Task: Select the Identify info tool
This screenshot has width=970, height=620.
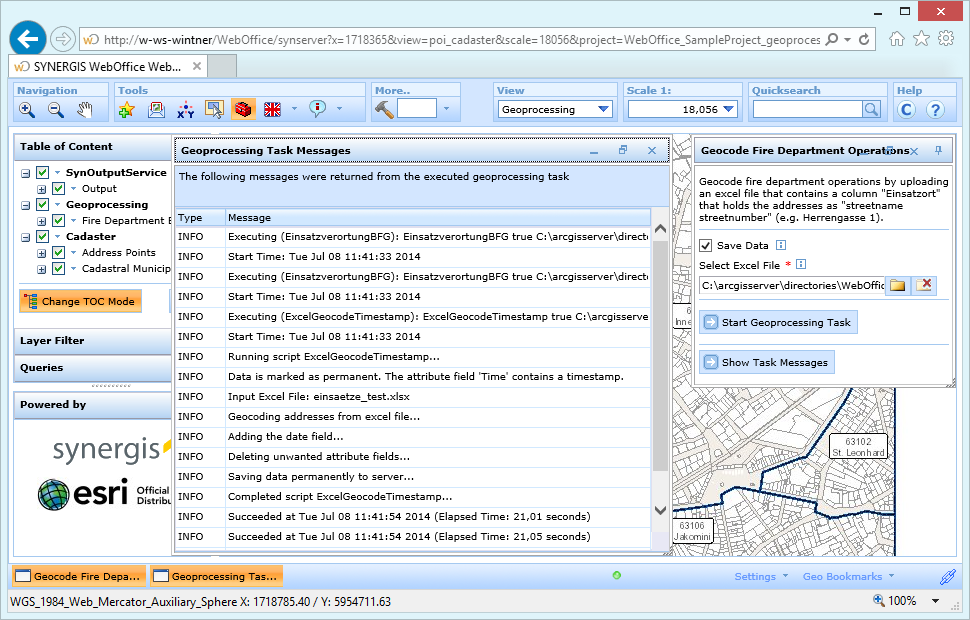Action: pyautogui.click(x=317, y=108)
